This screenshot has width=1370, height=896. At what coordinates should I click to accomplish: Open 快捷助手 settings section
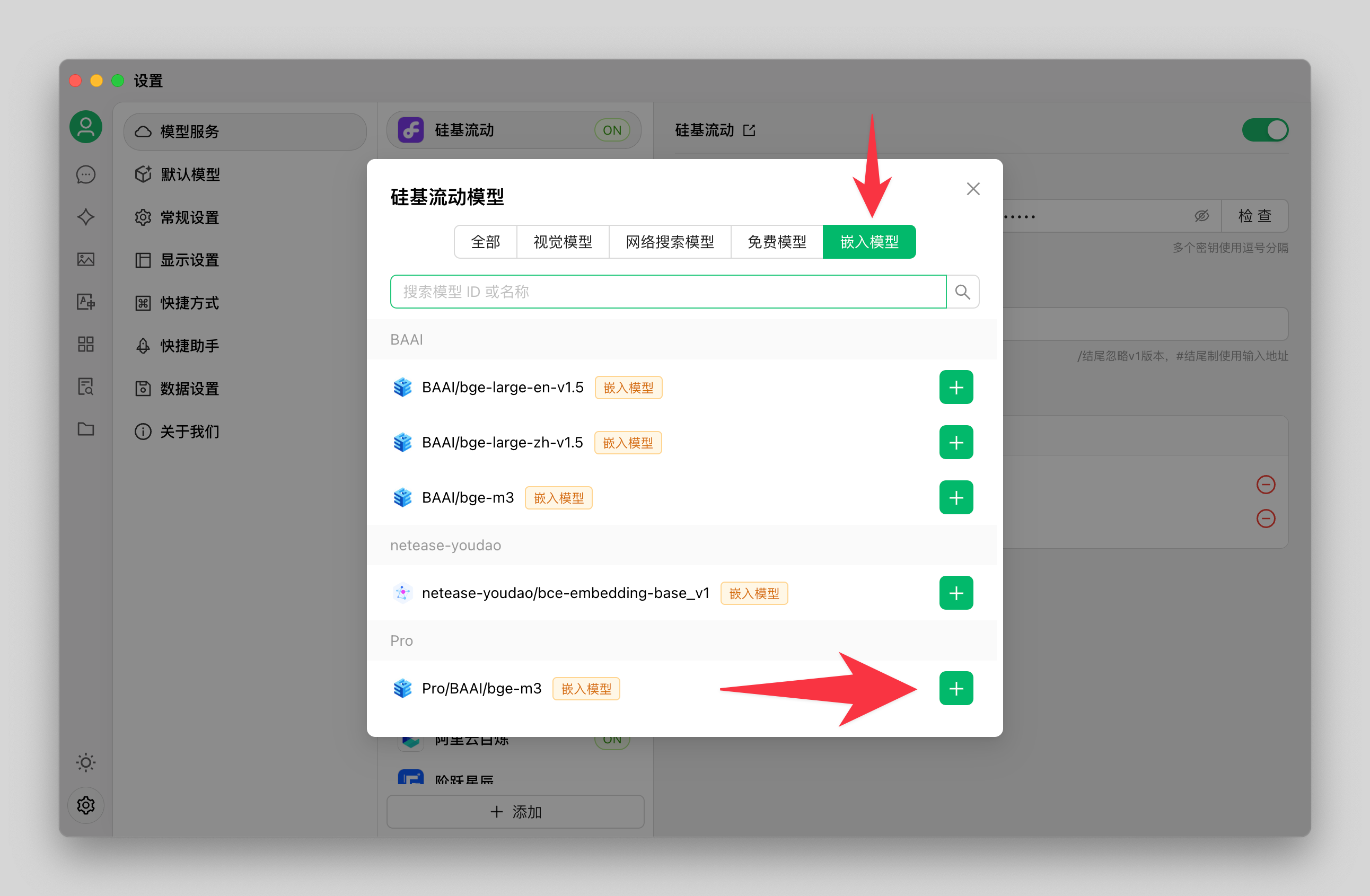(x=244, y=346)
